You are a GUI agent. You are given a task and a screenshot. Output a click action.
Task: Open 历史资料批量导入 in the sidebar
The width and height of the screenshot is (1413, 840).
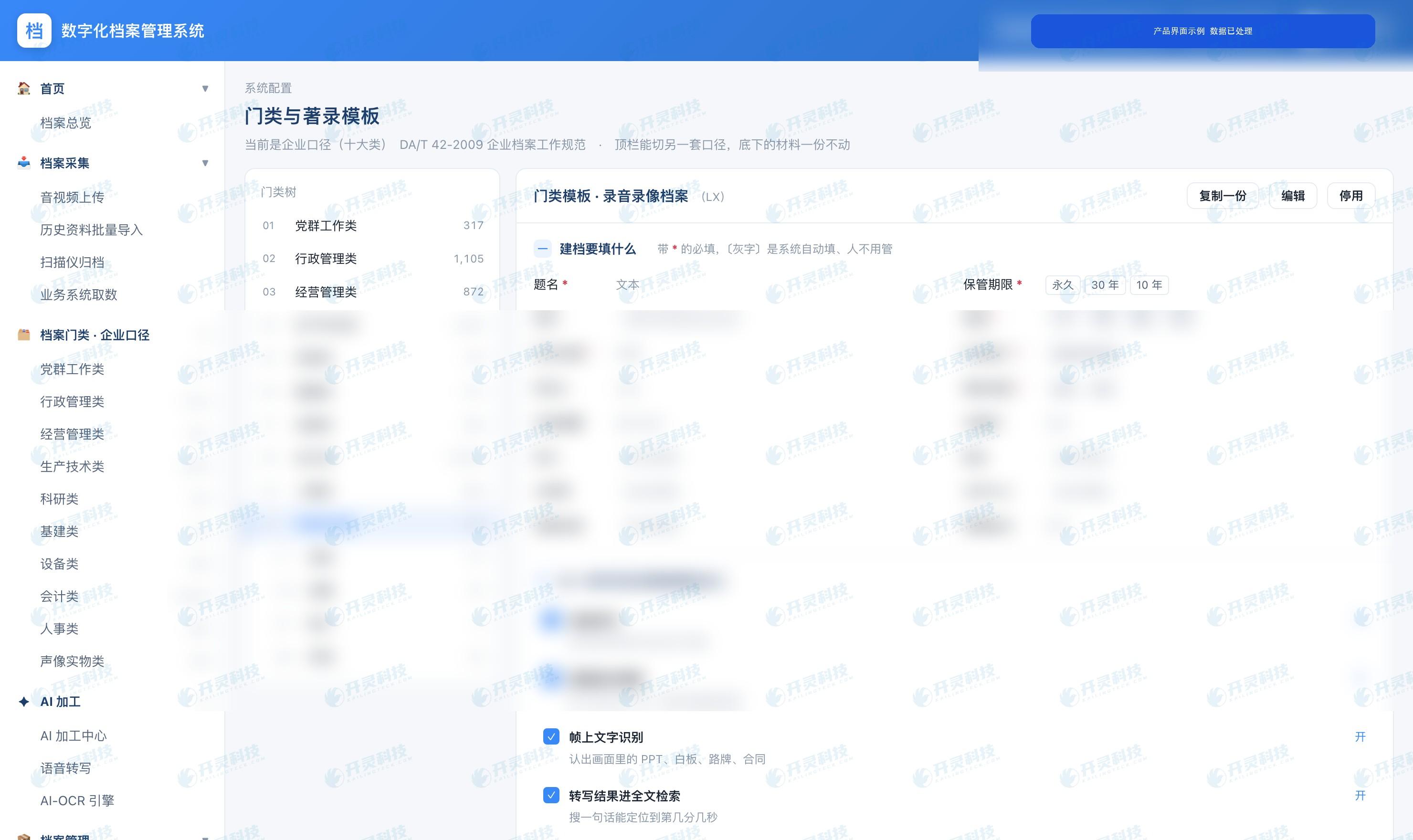coord(91,230)
